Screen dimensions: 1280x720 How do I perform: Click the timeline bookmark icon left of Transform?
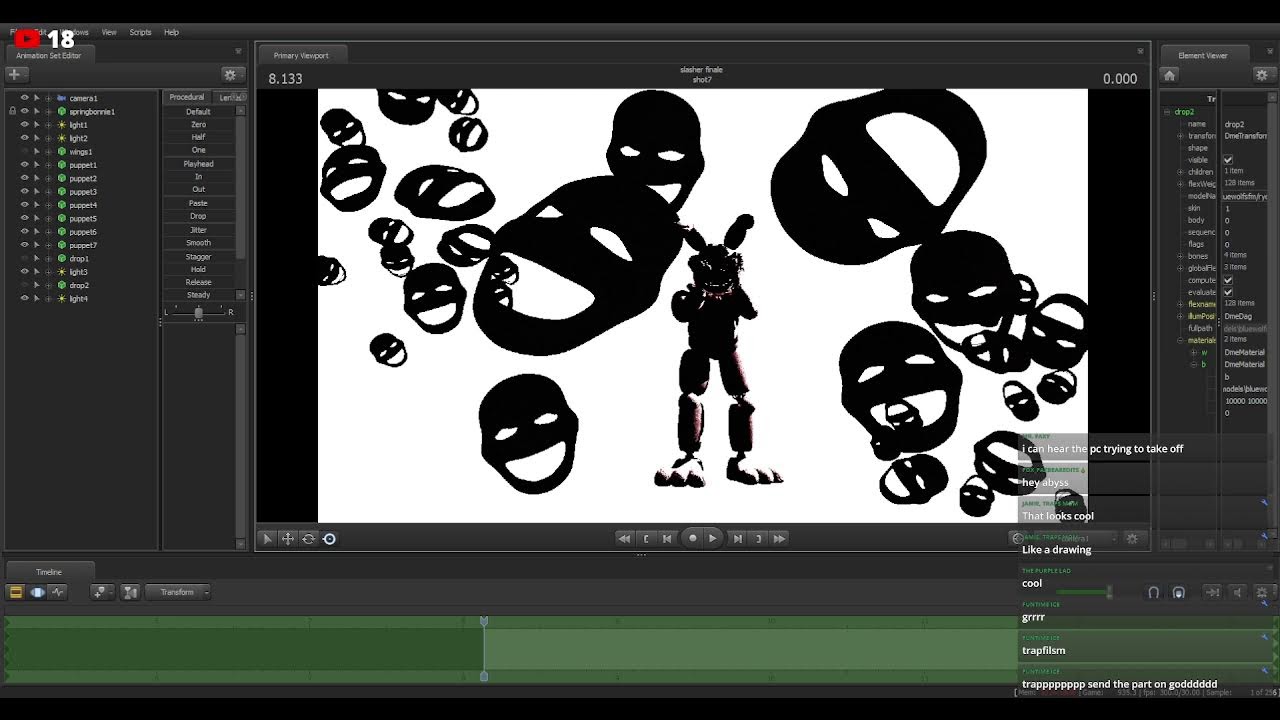(130, 592)
